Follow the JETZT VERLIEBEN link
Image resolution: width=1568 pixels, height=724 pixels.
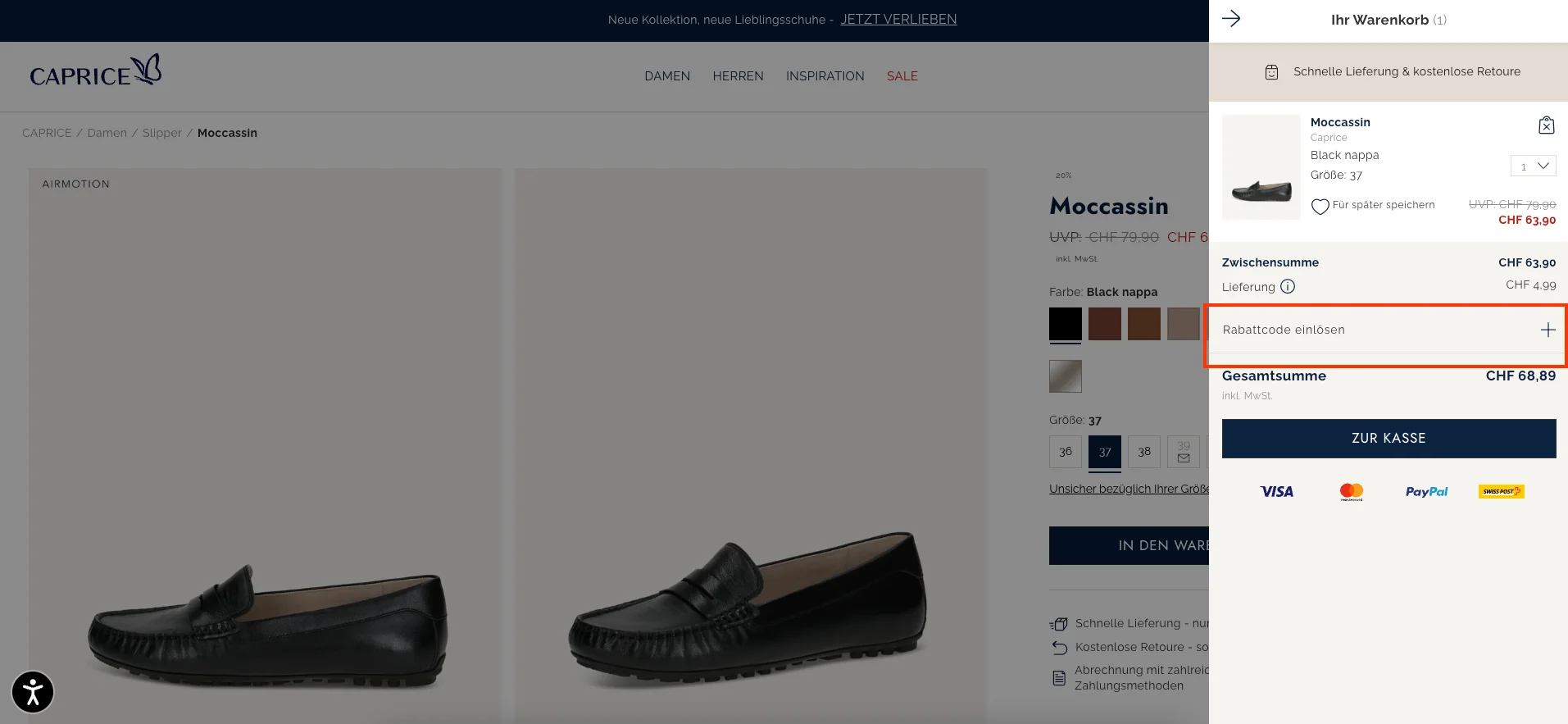[x=898, y=20]
